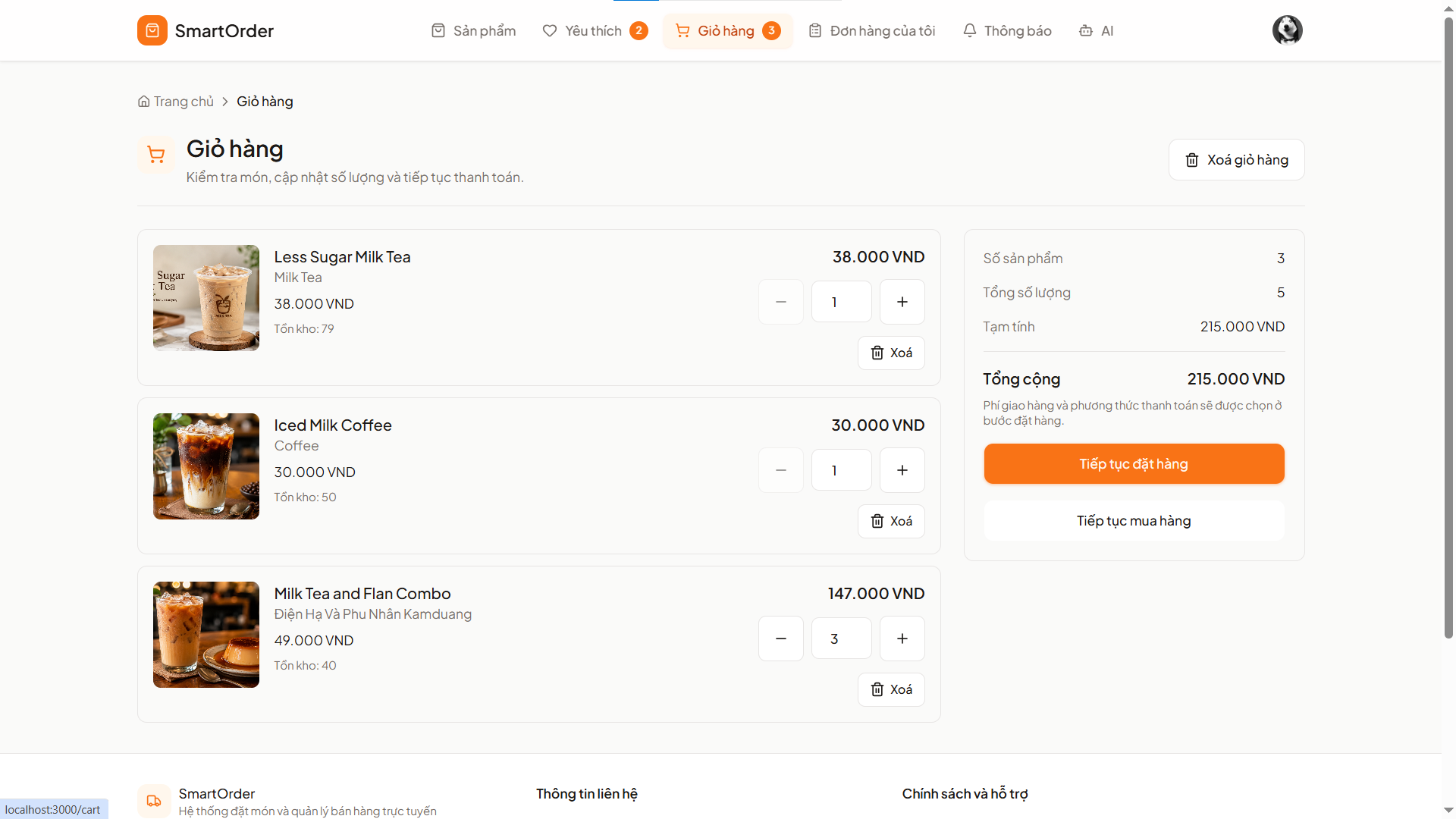Click the Tổng cộng 215.000 VND value

point(1235,379)
